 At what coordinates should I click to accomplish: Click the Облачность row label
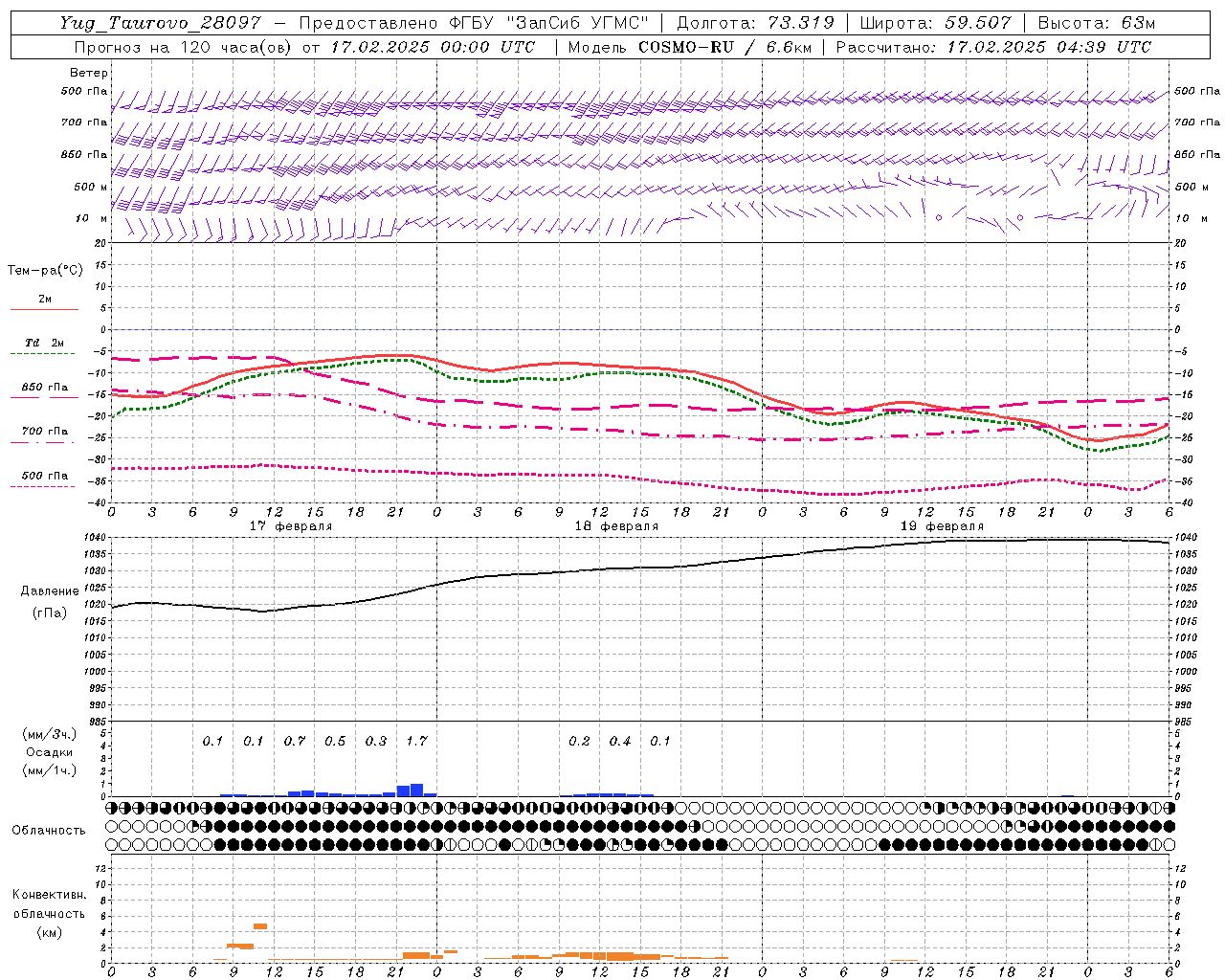pos(49,830)
